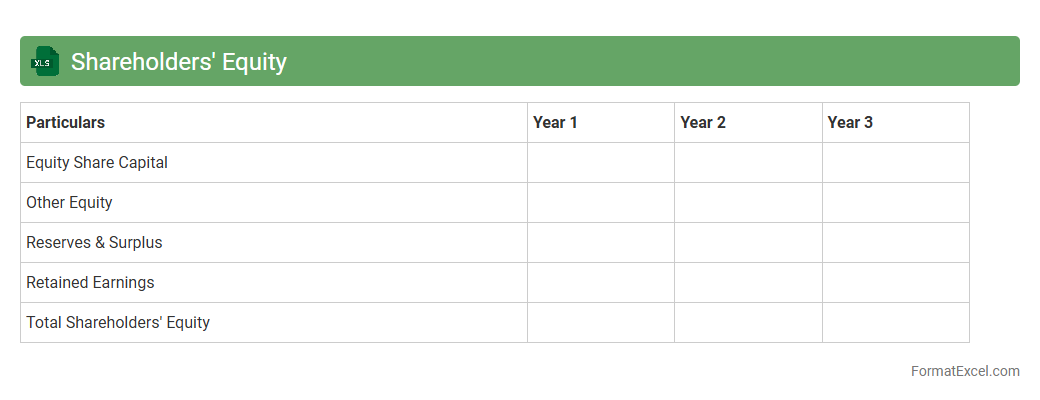Click the Retained Earnings row label
The image size is (1040, 400).
tap(90, 282)
